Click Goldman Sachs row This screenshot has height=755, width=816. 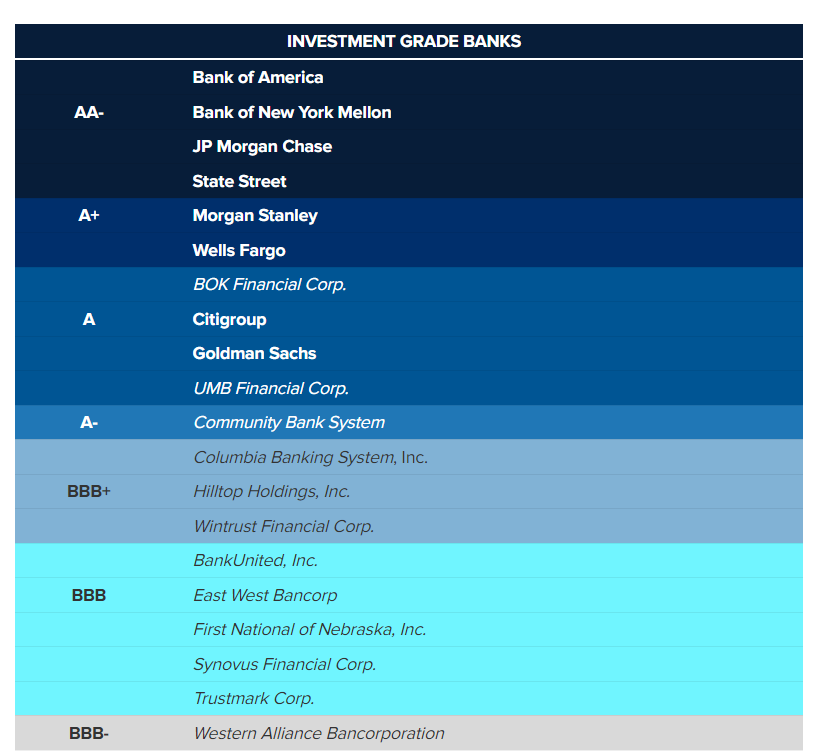[254, 354]
